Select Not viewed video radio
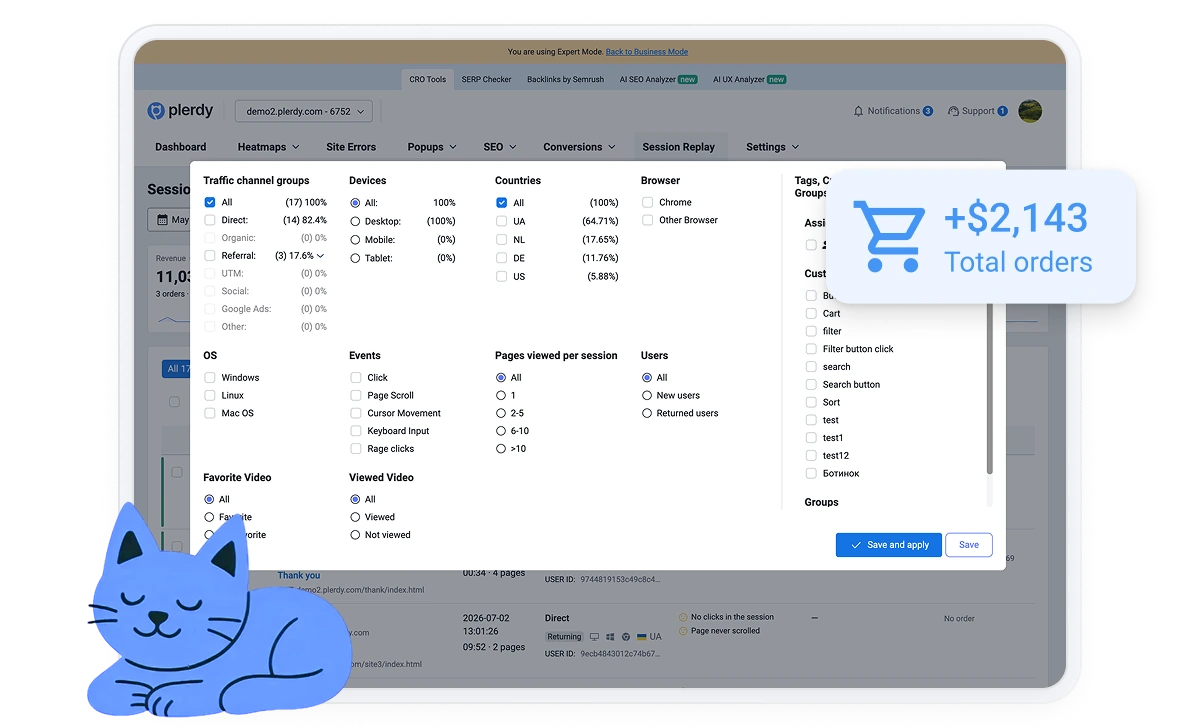The image size is (1200, 728). point(355,535)
